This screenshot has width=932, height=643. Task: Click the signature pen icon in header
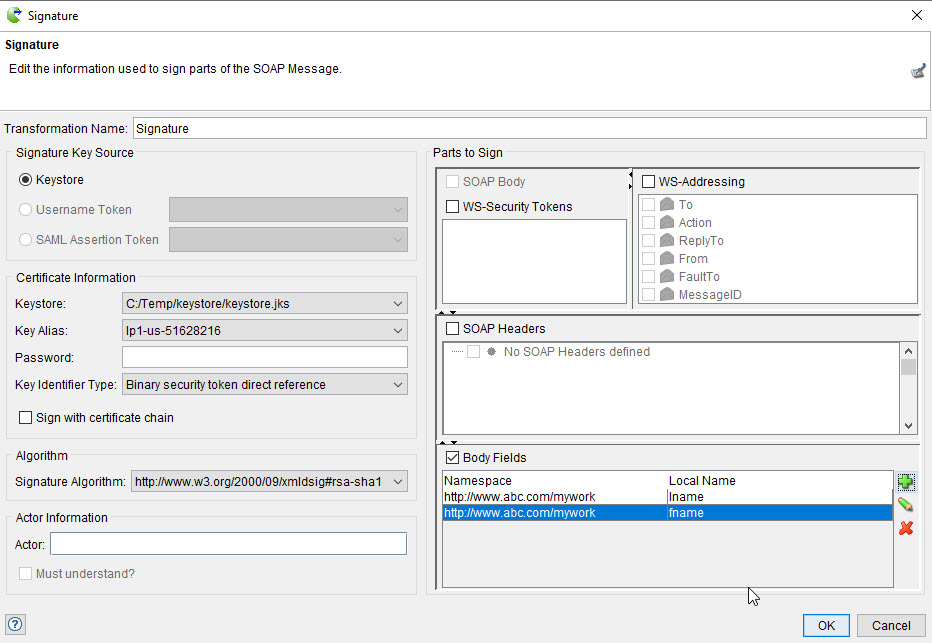pos(917,71)
